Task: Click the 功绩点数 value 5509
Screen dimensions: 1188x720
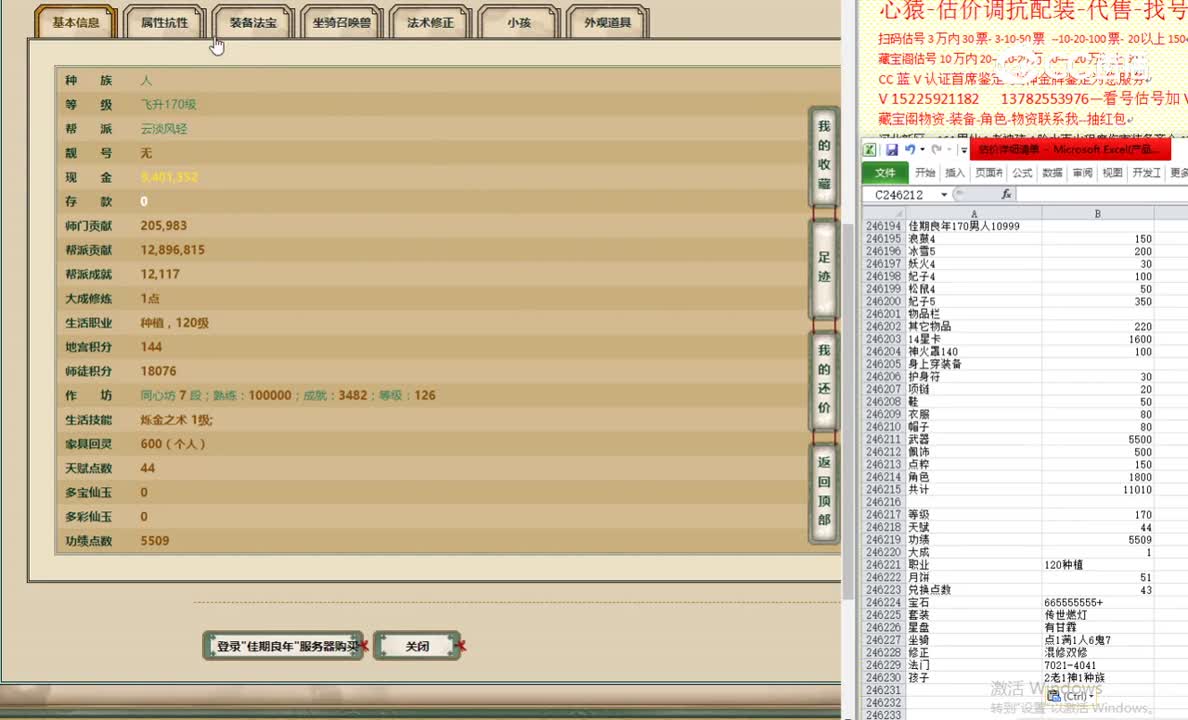Action: (155, 541)
